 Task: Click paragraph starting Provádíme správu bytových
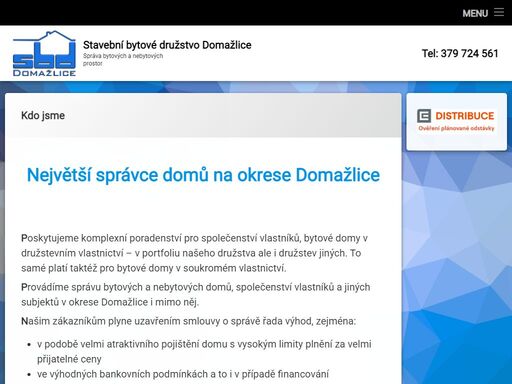pyautogui.click(x=196, y=294)
